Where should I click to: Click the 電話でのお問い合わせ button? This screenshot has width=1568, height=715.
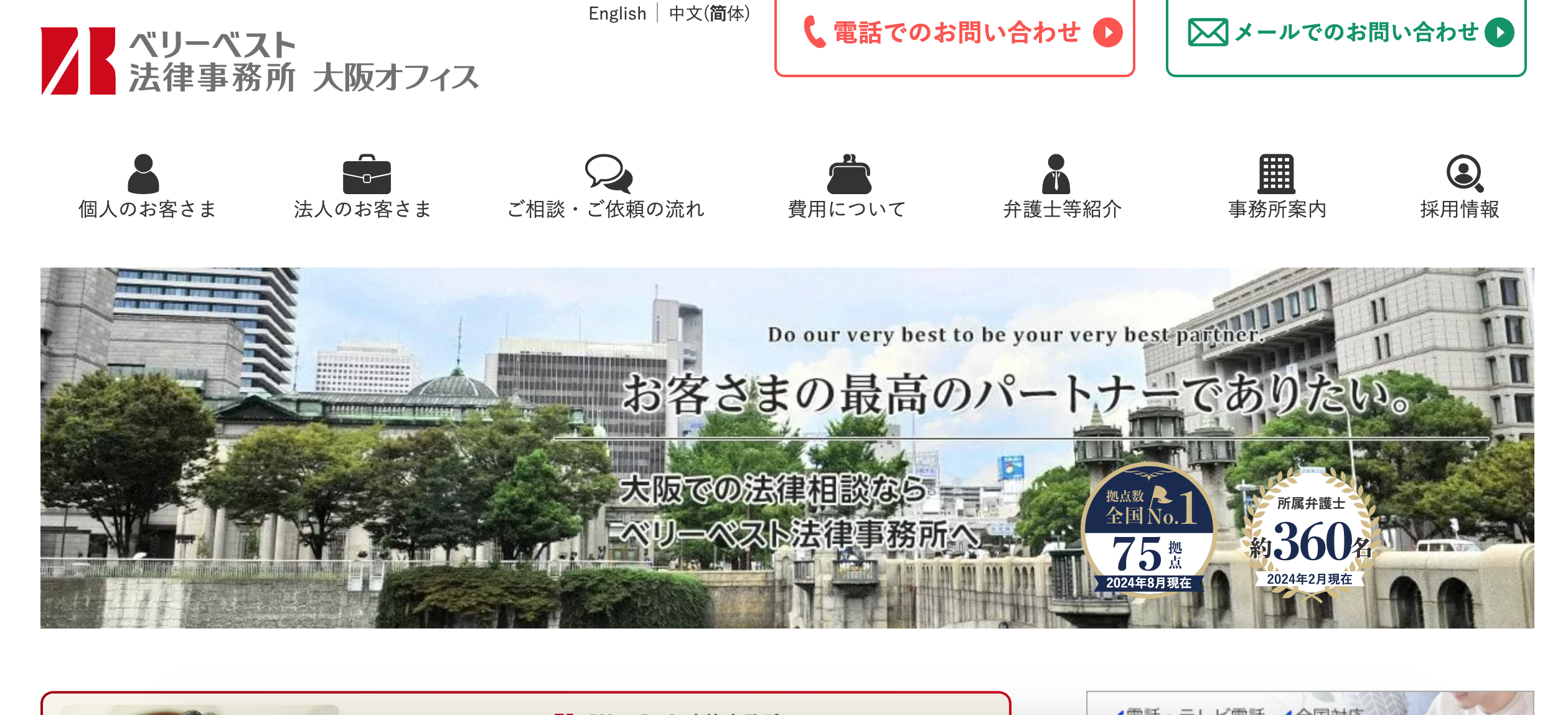click(956, 32)
